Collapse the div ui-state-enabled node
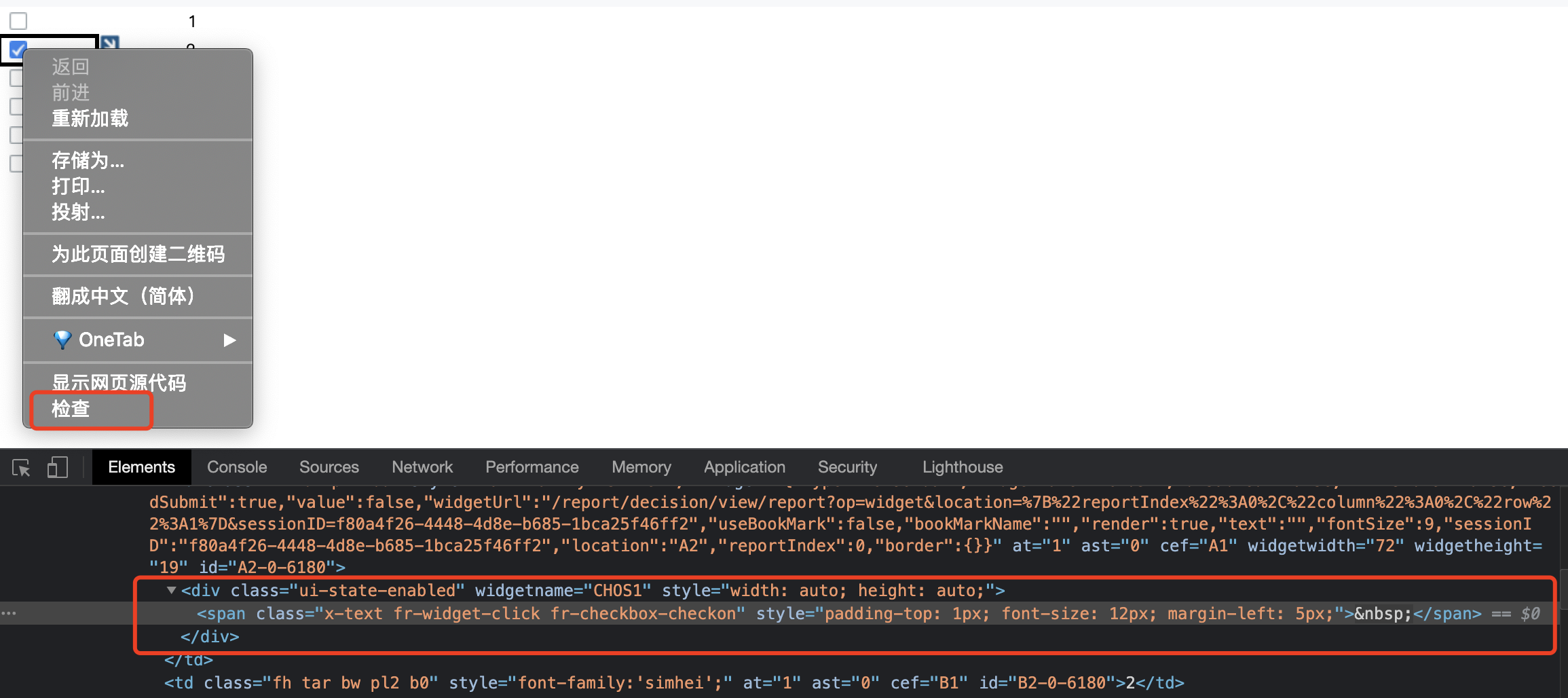The height and width of the screenshot is (698, 1568). [x=172, y=591]
